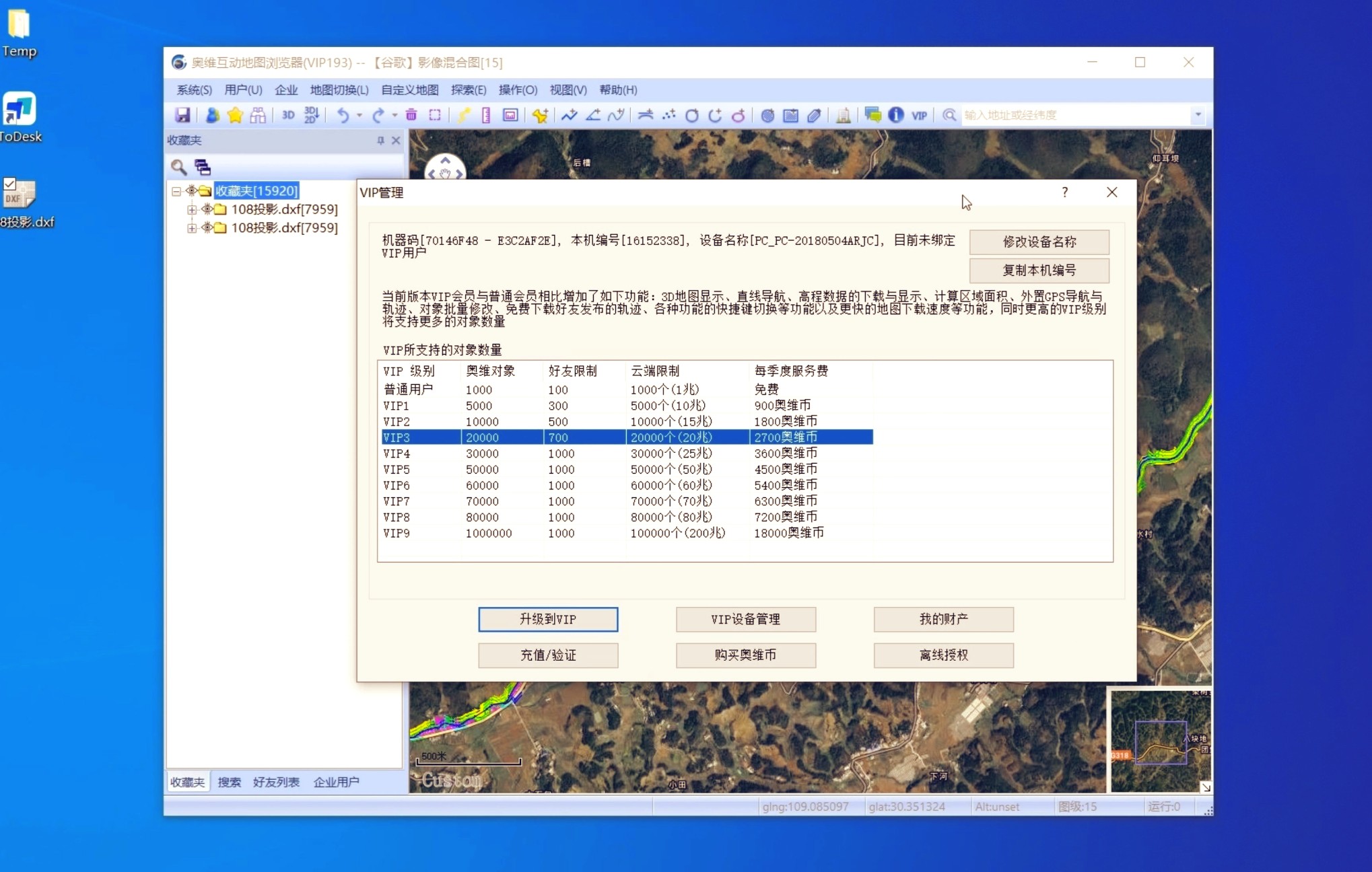Open the redo history dropdown arrow
This screenshot has width=1372, height=872.
(x=395, y=115)
